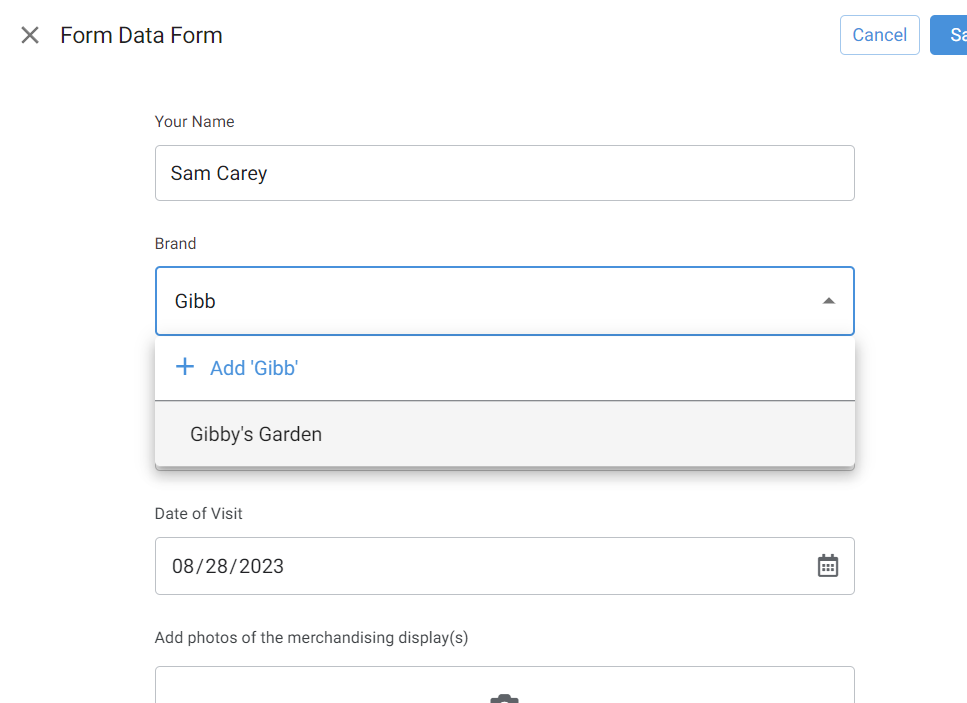
Task: Click the calendar icon in Date of Visit
Action: 828,566
